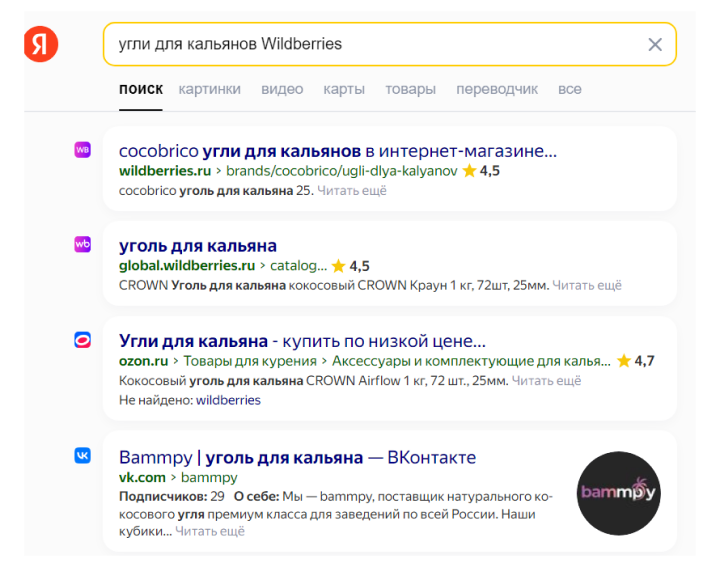
Task: Open the Yandex home logo
Action: click(41, 44)
